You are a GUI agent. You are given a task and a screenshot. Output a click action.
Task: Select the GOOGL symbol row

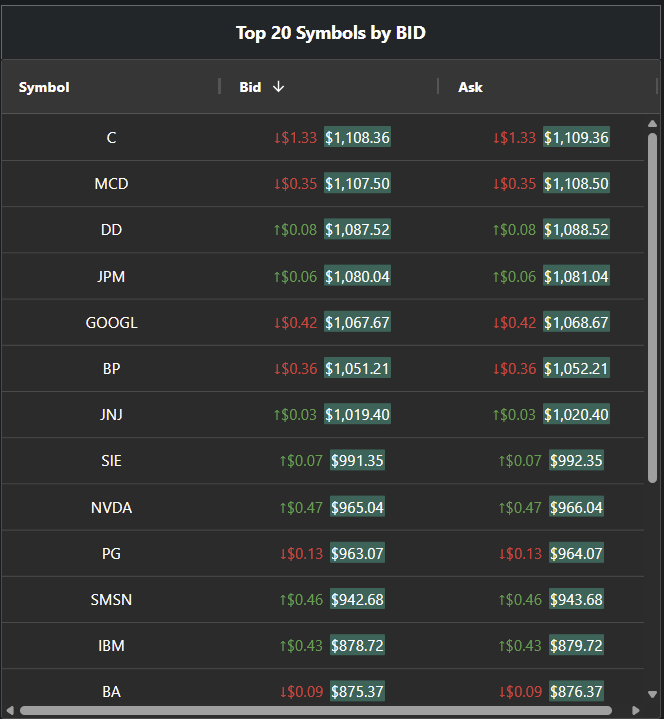[111, 322]
